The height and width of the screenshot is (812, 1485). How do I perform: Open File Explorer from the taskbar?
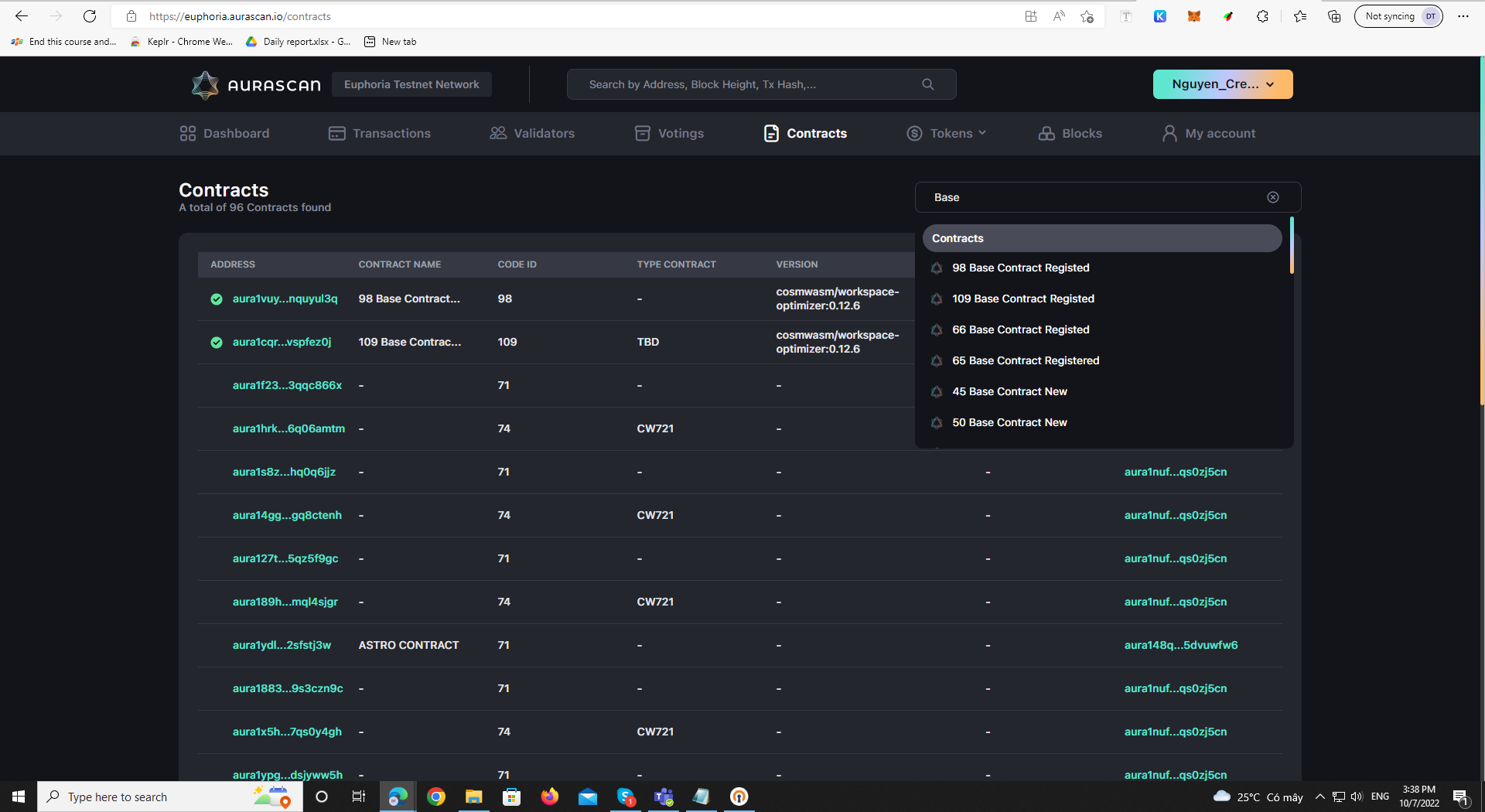(474, 797)
